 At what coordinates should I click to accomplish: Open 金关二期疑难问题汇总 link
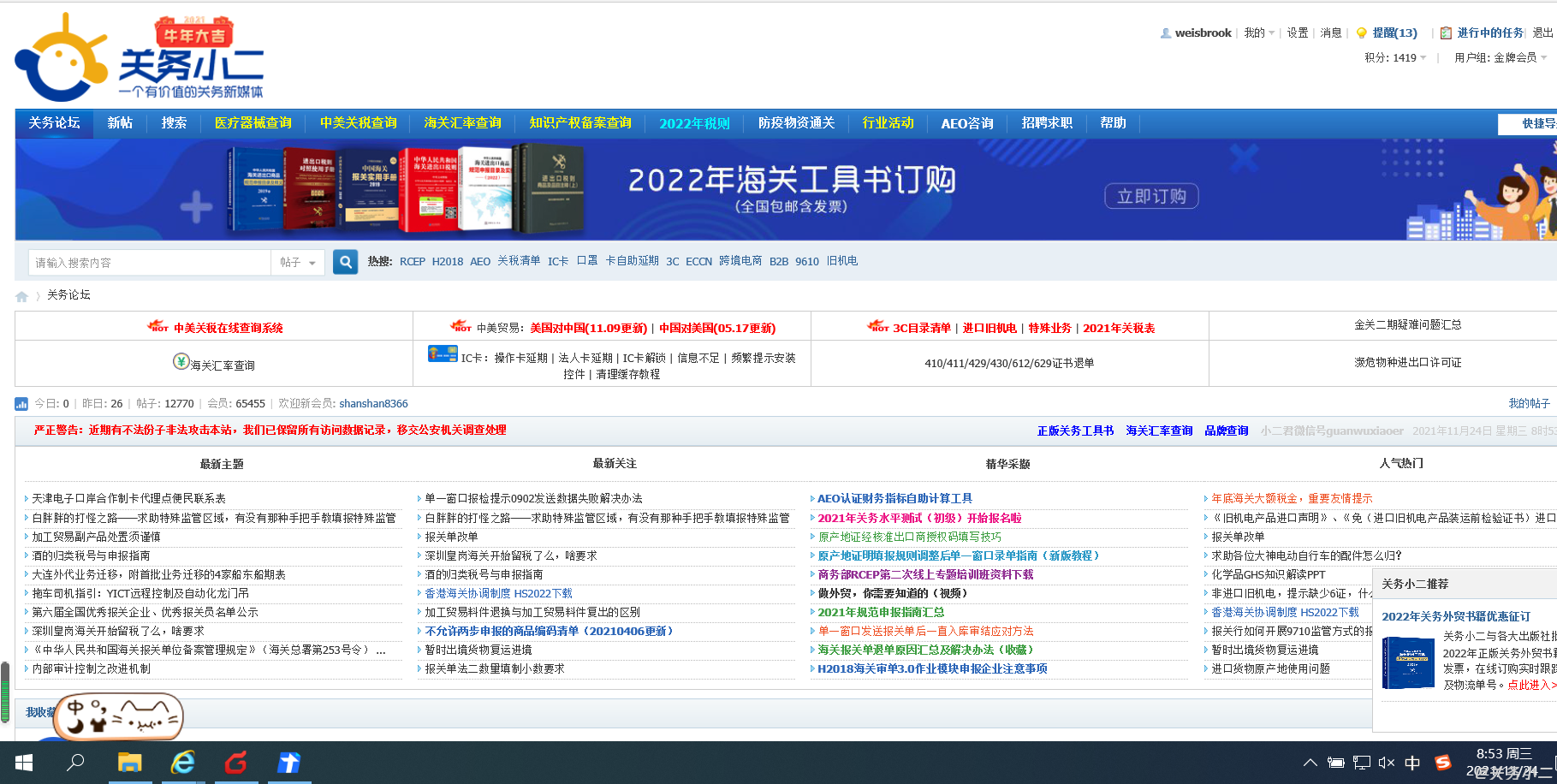click(x=1408, y=325)
